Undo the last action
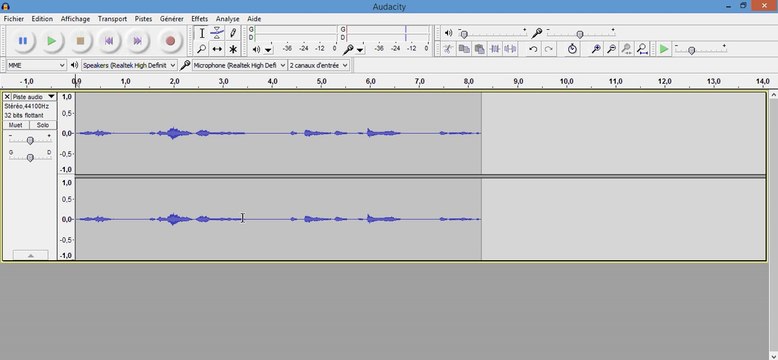 [x=533, y=49]
